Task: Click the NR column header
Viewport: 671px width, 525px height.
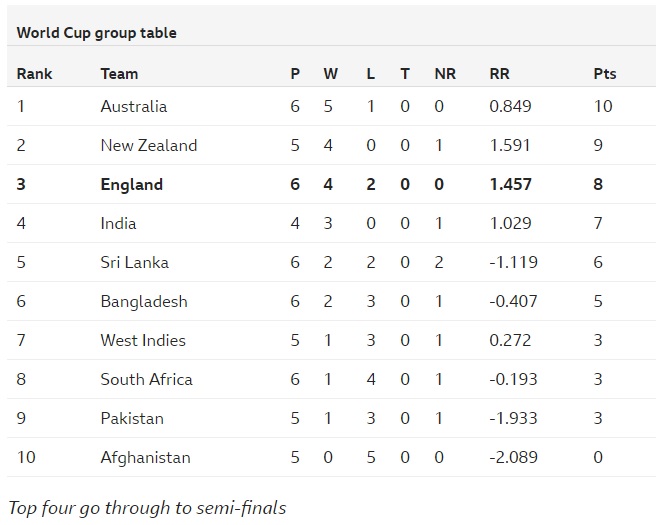Action: pos(444,73)
